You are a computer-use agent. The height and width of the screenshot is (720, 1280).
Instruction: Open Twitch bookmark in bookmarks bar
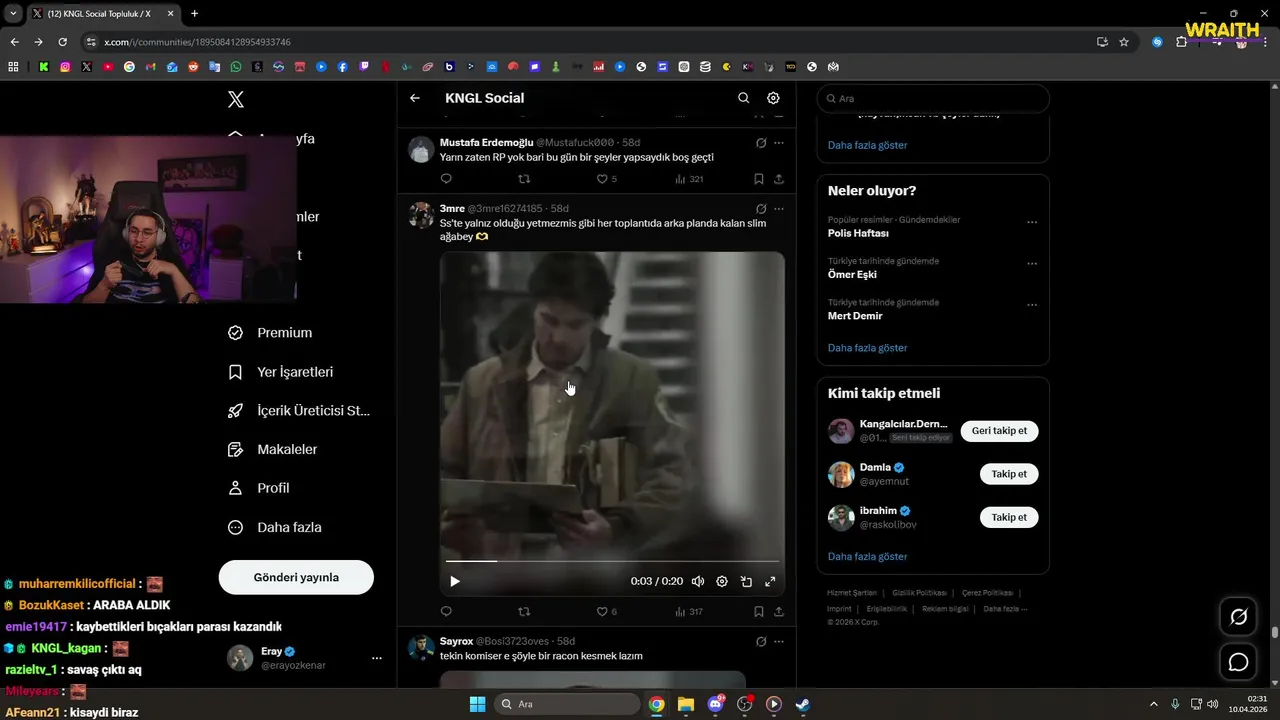[x=364, y=67]
